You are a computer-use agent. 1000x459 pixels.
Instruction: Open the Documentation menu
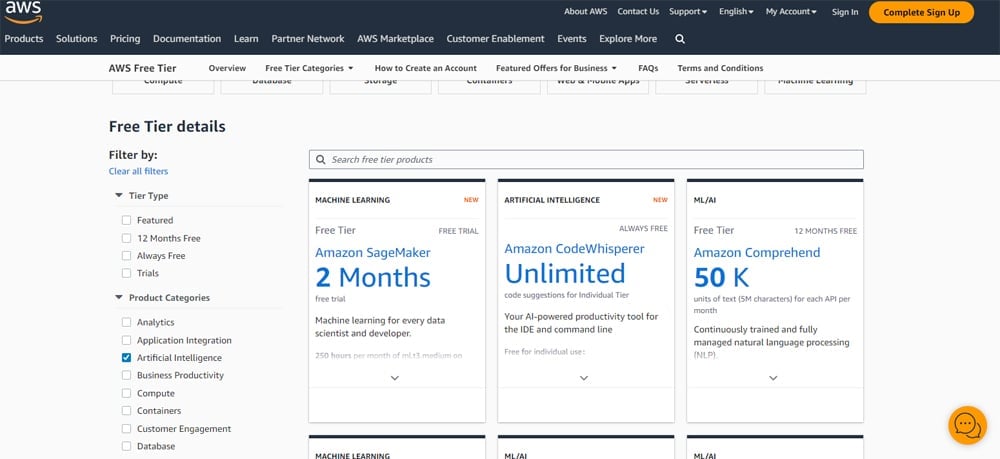coord(187,39)
